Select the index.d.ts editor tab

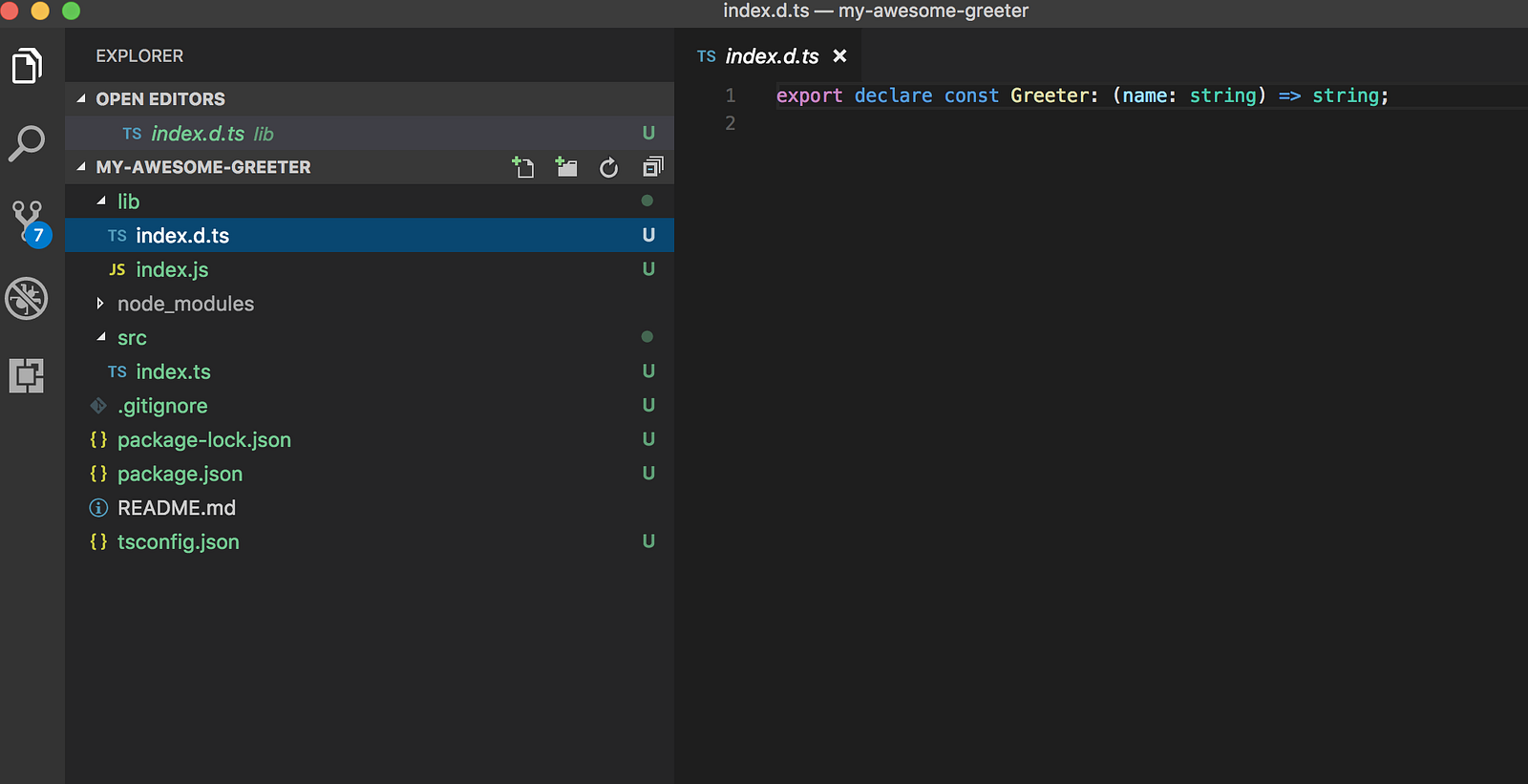[771, 56]
